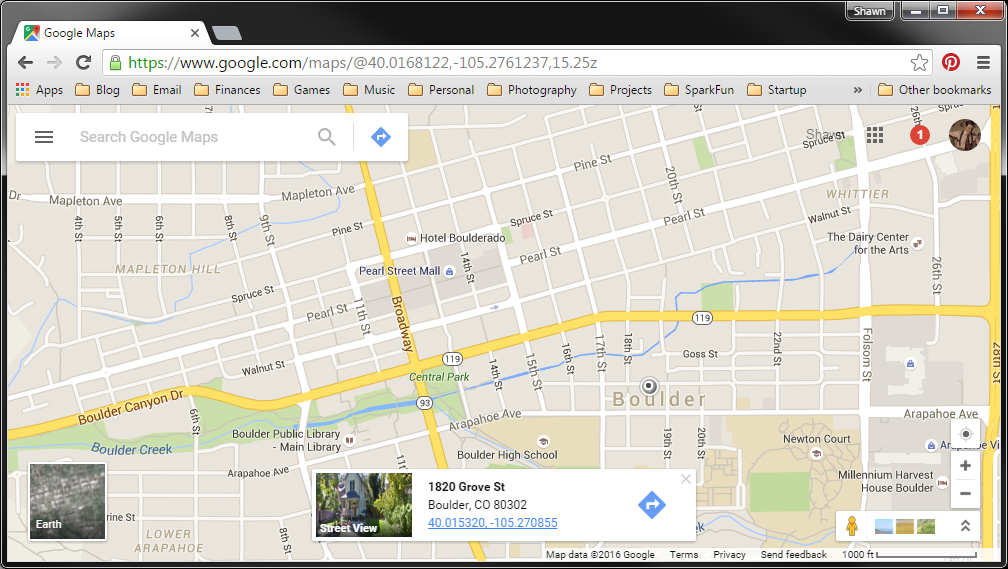1008x569 pixels.
Task: Open the Blog bookmarks folder
Action: click(x=98, y=90)
